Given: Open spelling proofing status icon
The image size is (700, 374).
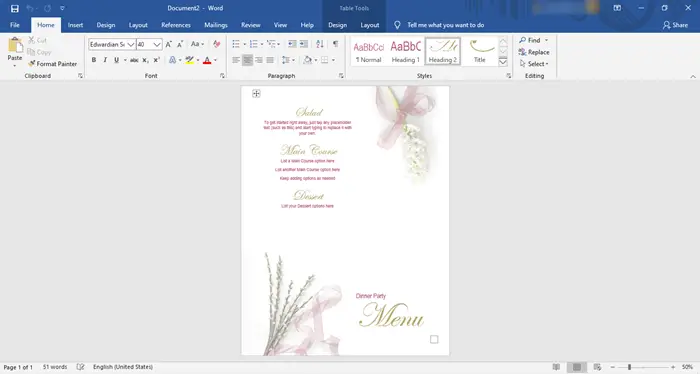Looking at the screenshot, I should (x=80, y=367).
